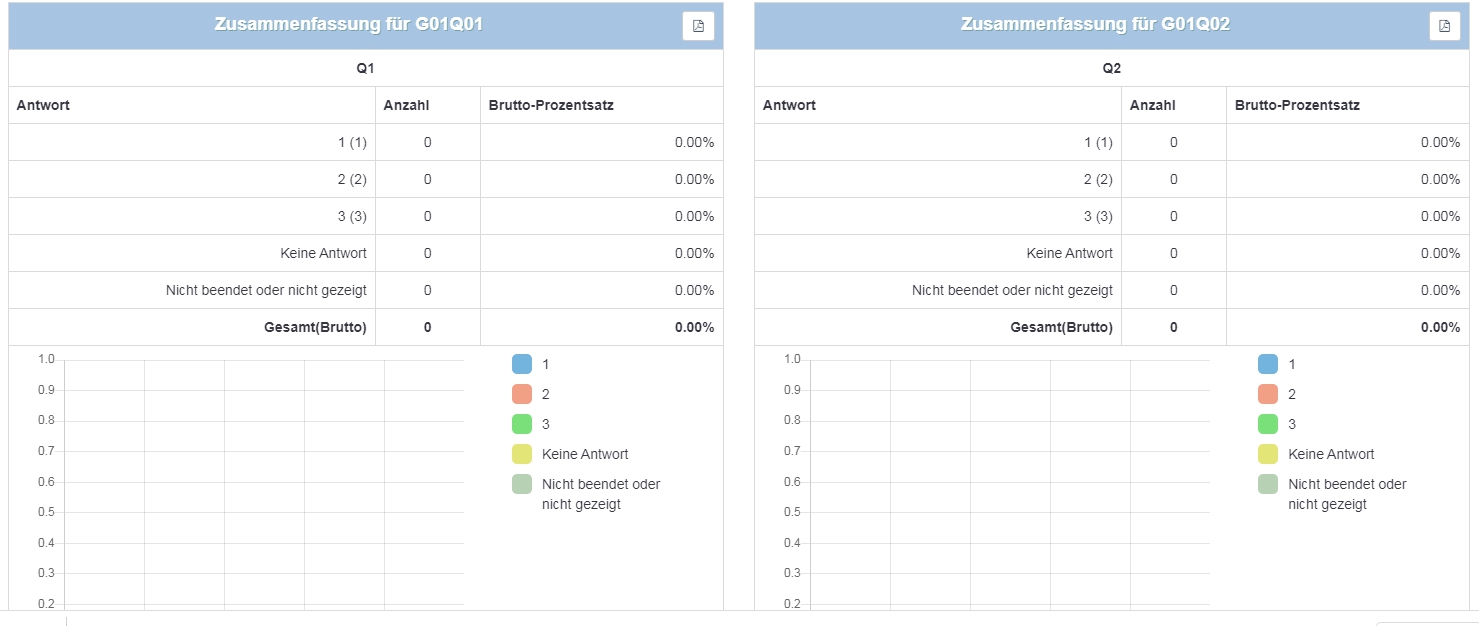Viewport: 1479px width, 626px height.
Task: Click blue legend swatch 1 in Q2 chart
Action: (1268, 364)
